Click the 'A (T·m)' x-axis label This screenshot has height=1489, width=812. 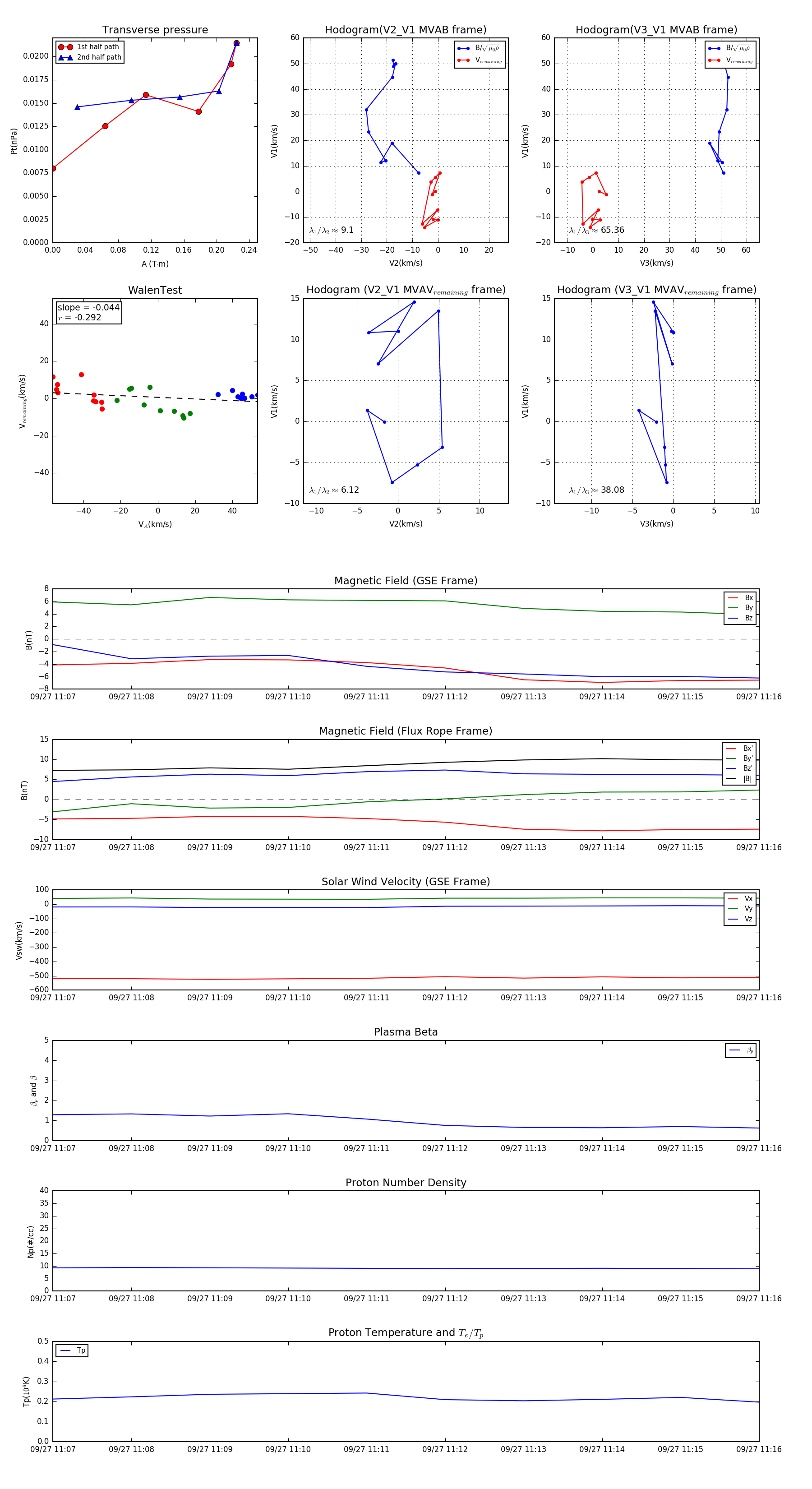tap(155, 264)
